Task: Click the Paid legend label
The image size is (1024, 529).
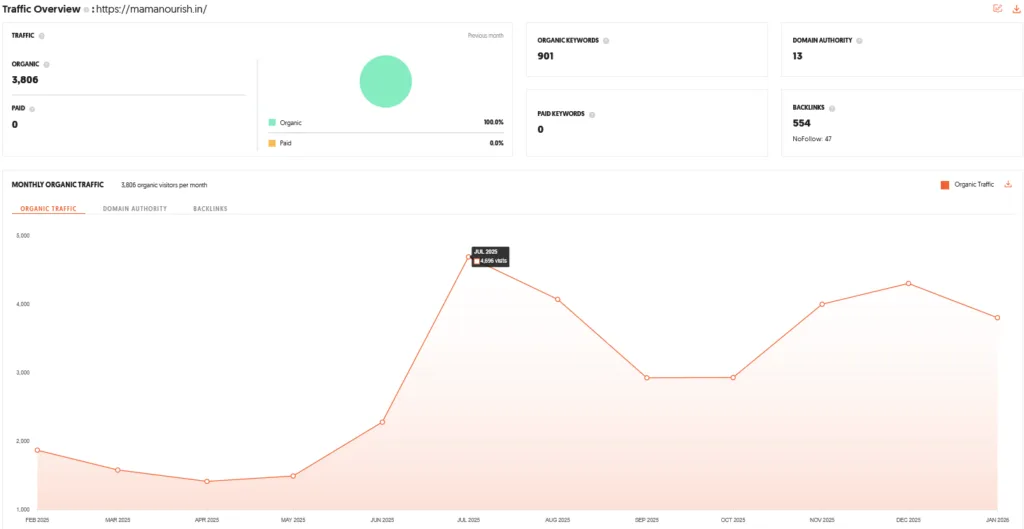Action: coord(285,143)
